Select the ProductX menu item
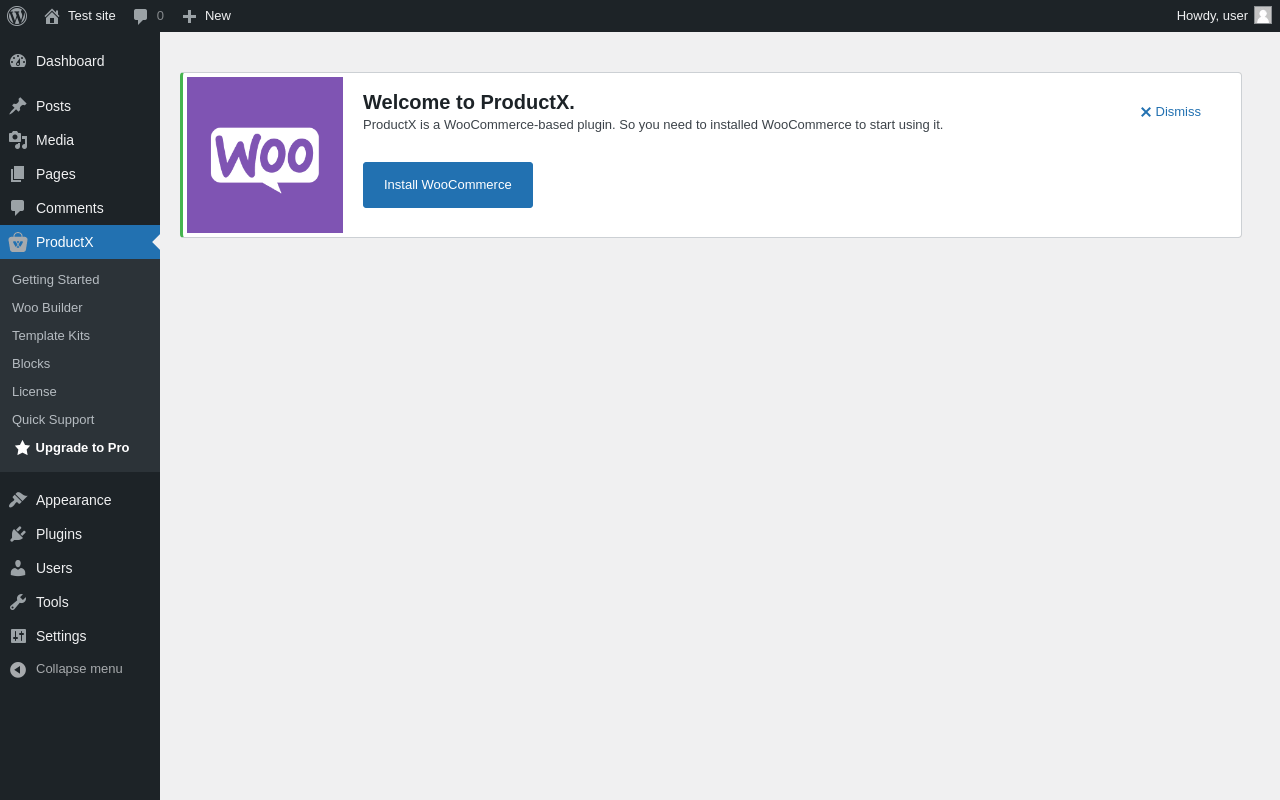 [x=80, y=242]
